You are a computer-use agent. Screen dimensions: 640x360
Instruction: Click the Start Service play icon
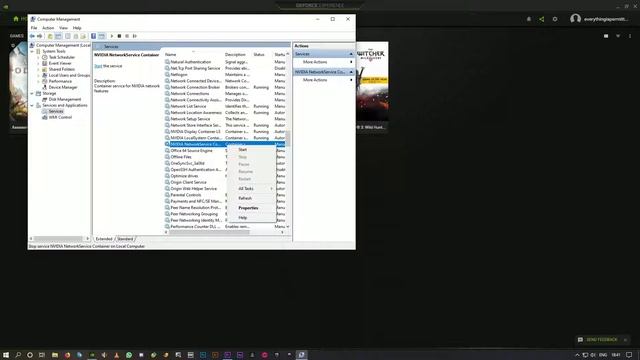tap(111, 36)
